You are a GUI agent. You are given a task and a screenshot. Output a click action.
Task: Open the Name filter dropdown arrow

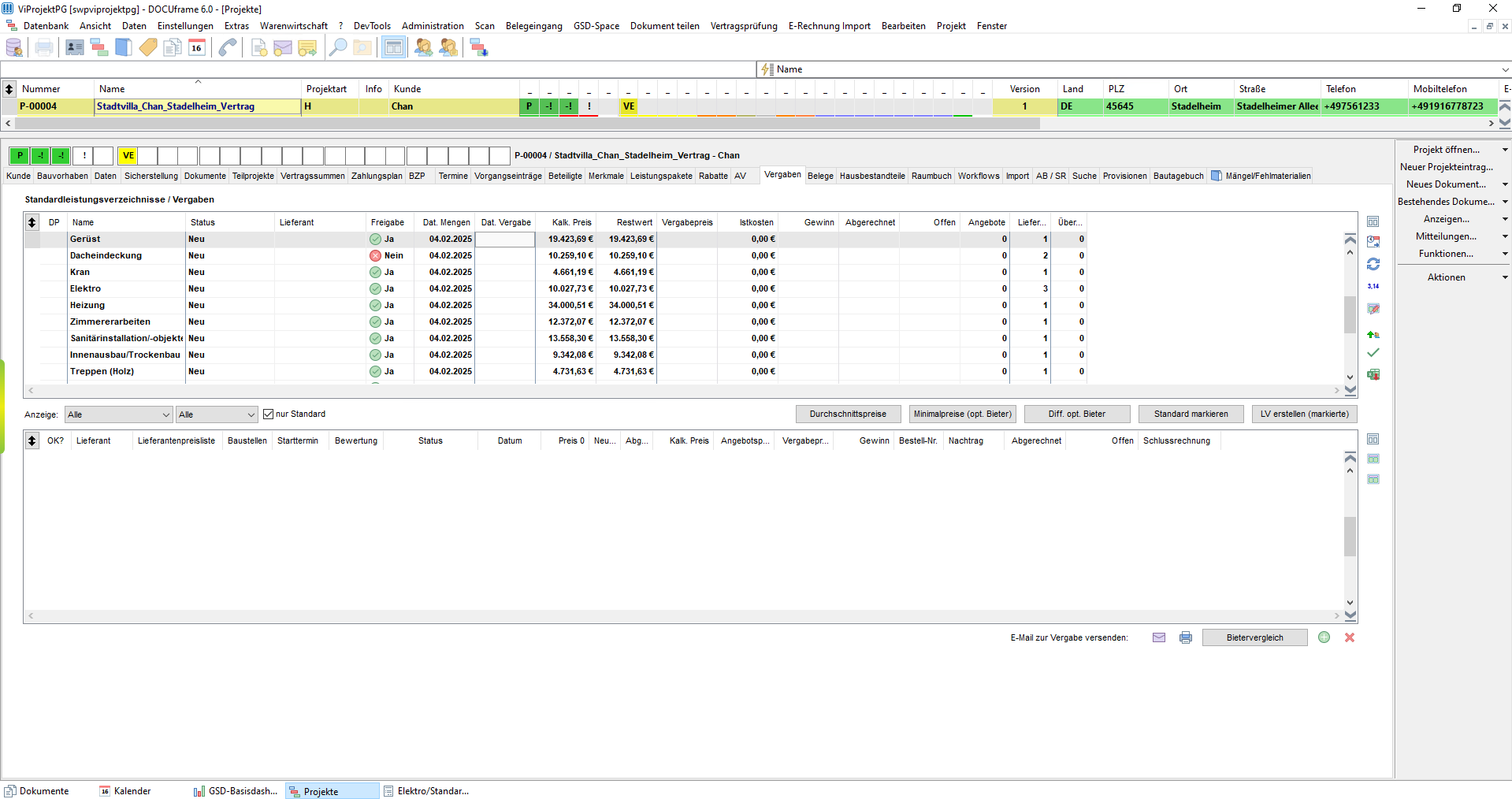tap(1504, 69)
